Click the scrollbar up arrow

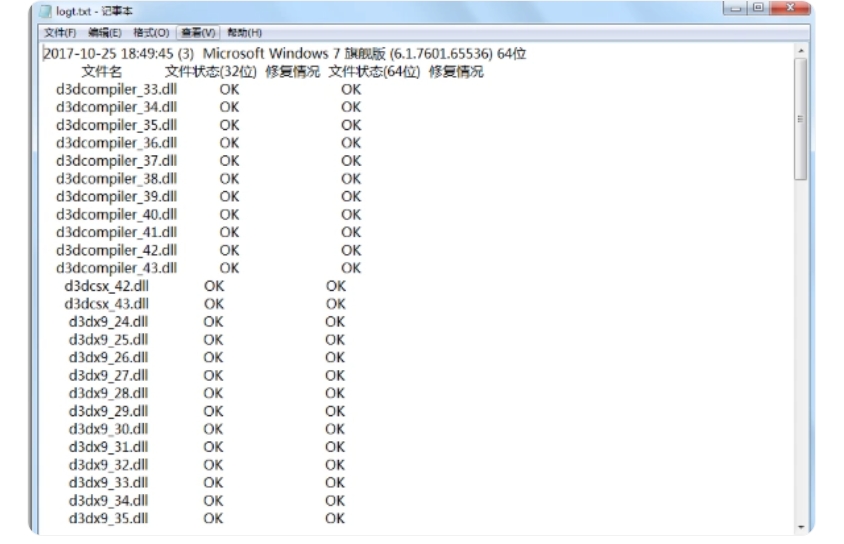(x=800, y=49)
